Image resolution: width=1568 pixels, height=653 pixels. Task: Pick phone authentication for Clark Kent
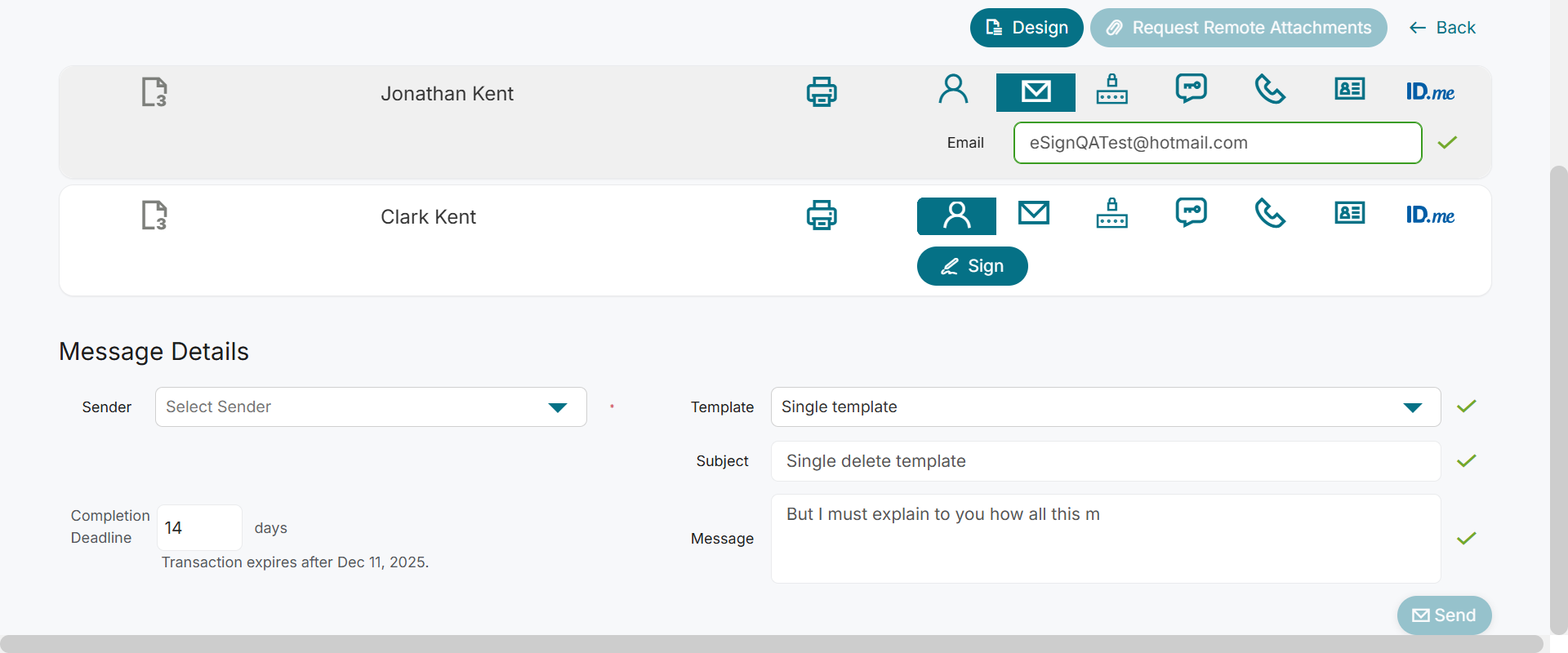(1270, 214)
